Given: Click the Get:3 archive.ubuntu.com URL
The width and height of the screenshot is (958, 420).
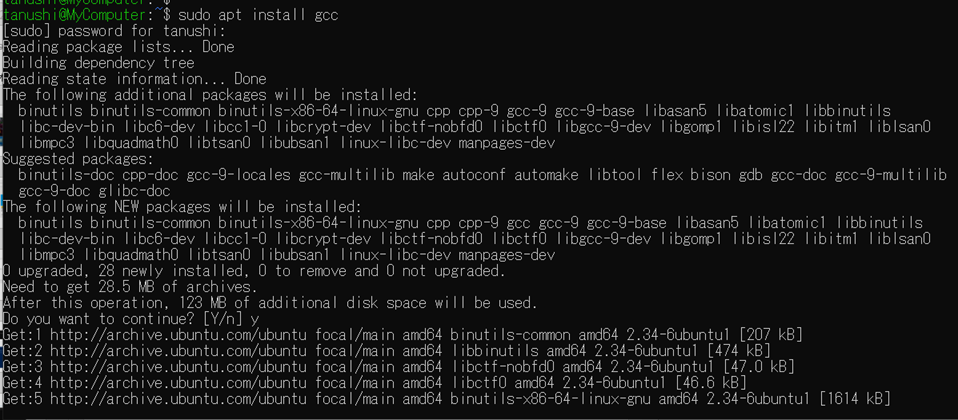Looking at the screenshot, I should point(180,367).
